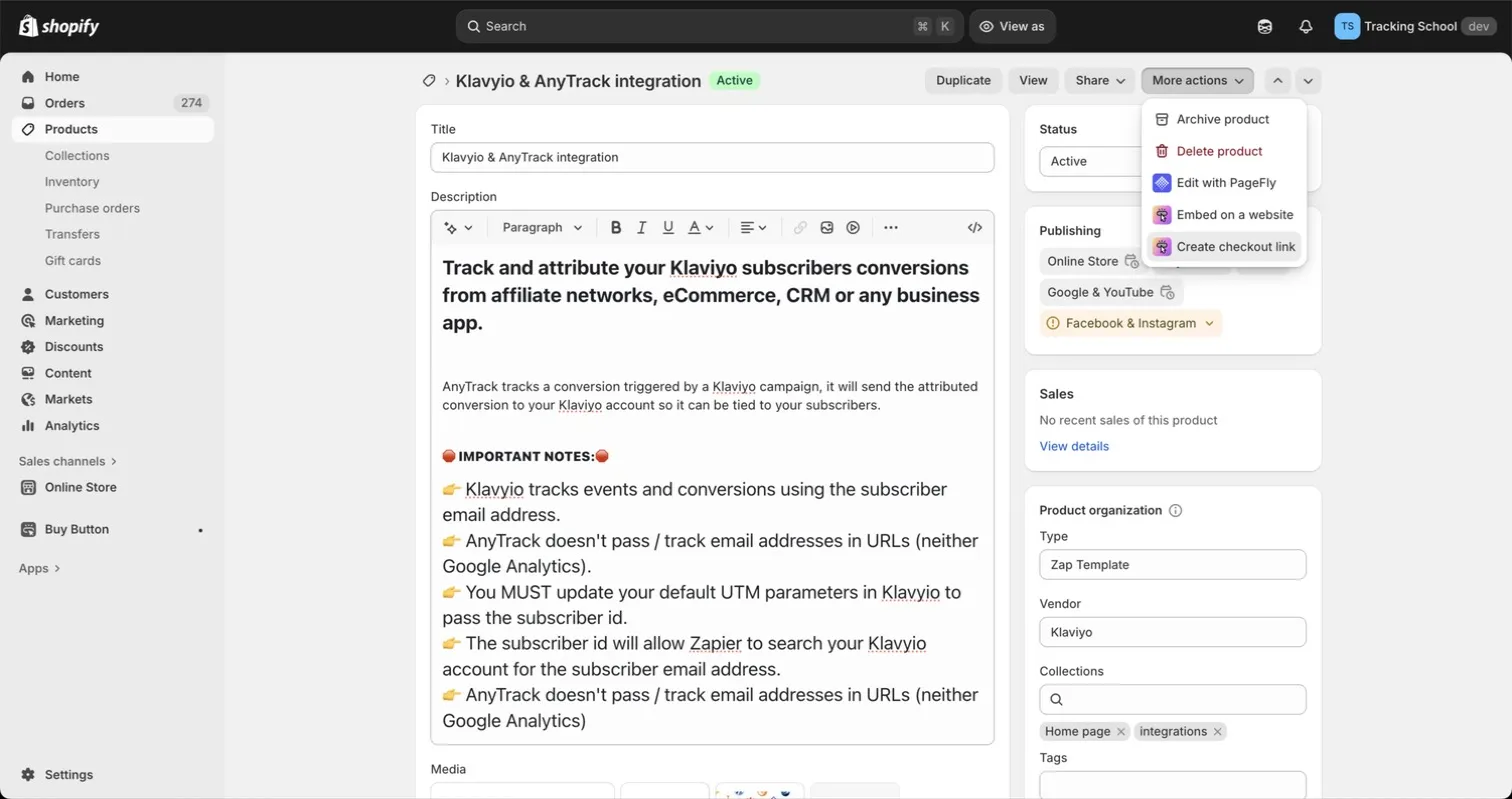Click the View details sales link
The image size is (1512, 799).
[1074, 446]
